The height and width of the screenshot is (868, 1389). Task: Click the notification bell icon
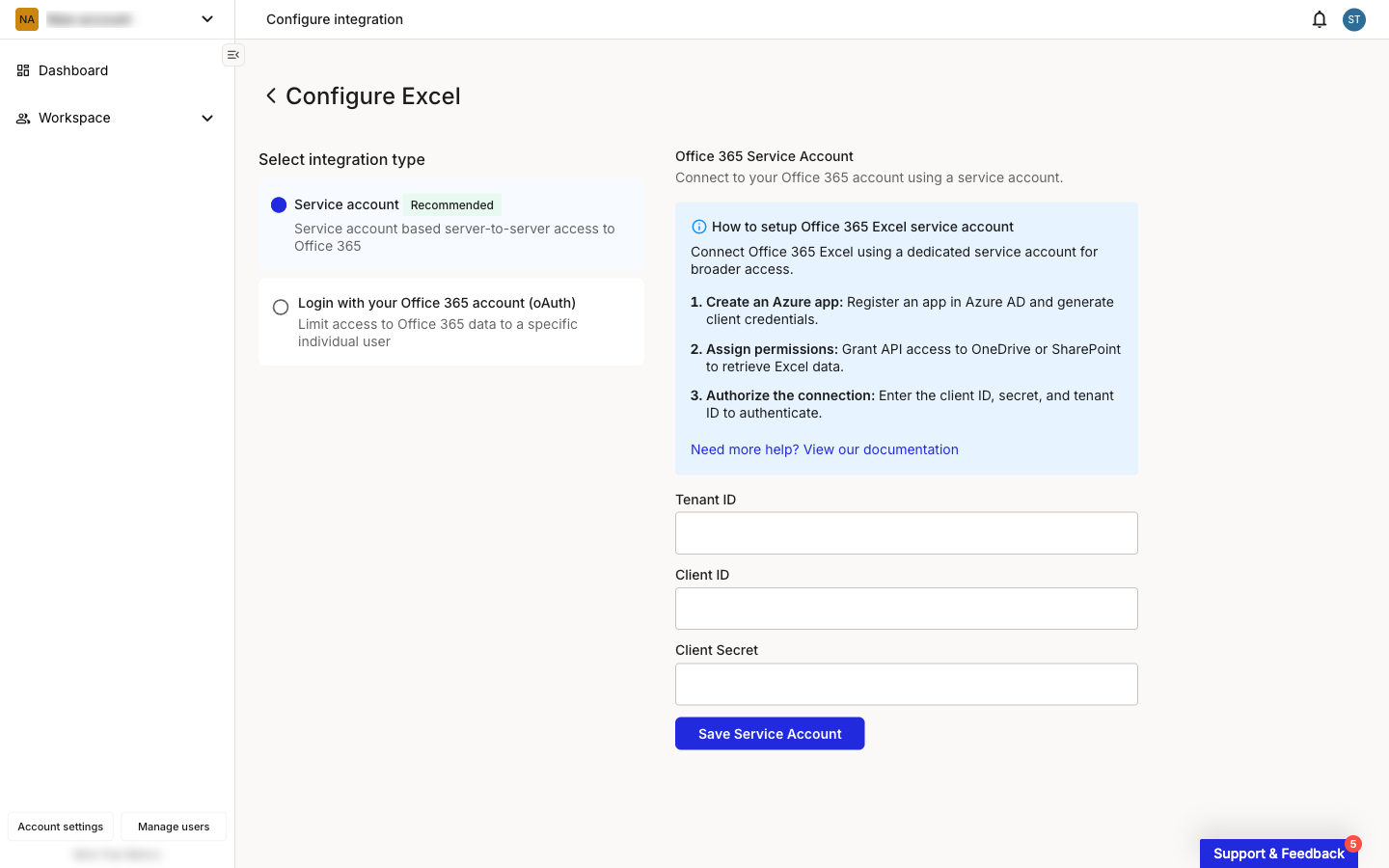click(1320, 19)
